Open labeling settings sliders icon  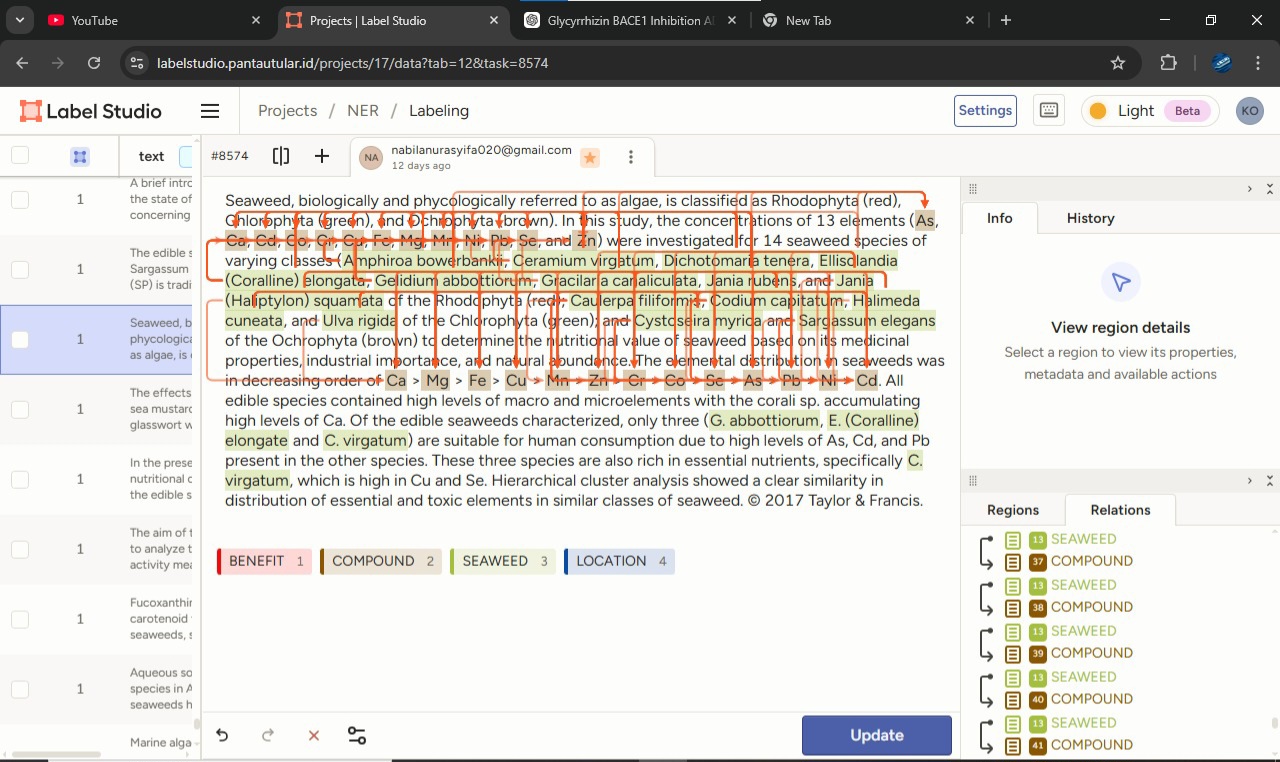[357, 736]
